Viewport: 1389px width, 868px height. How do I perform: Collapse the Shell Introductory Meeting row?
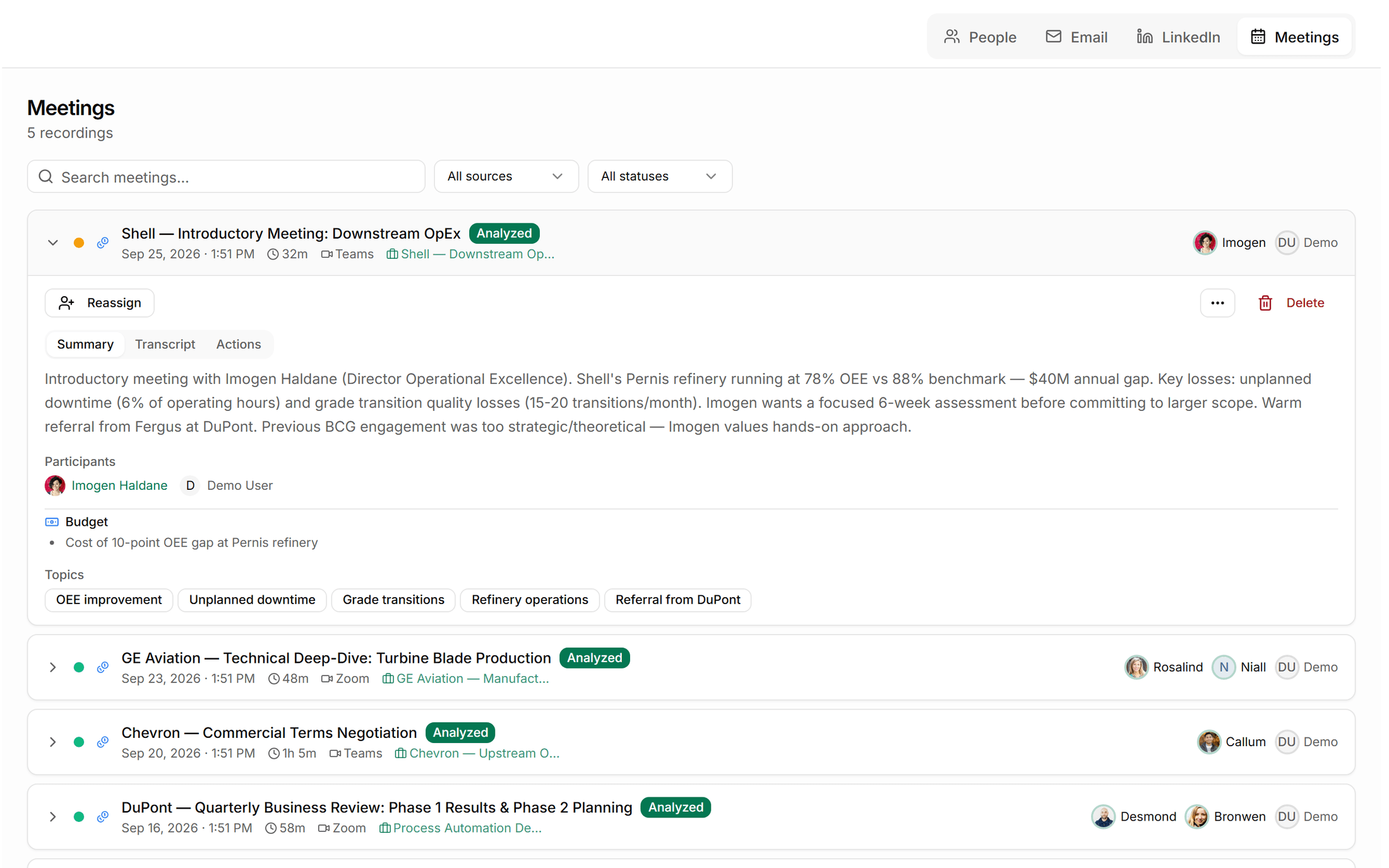click(53, 243)
